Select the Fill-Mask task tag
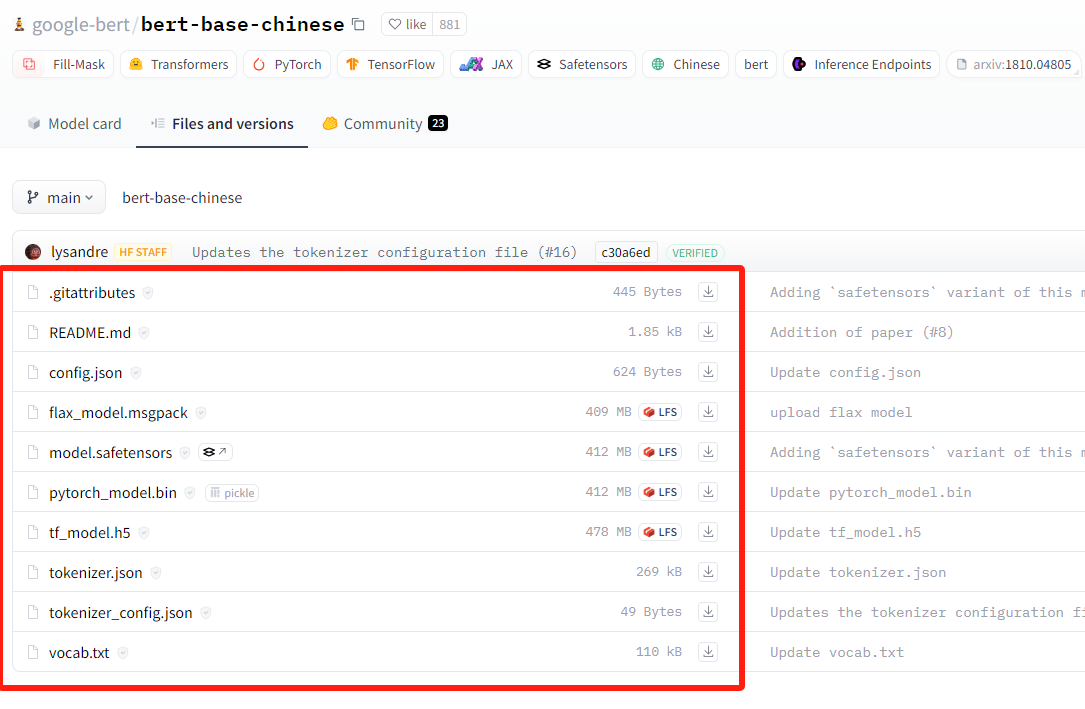Screen dimensions: 1085x709 [x=63, y=64]
